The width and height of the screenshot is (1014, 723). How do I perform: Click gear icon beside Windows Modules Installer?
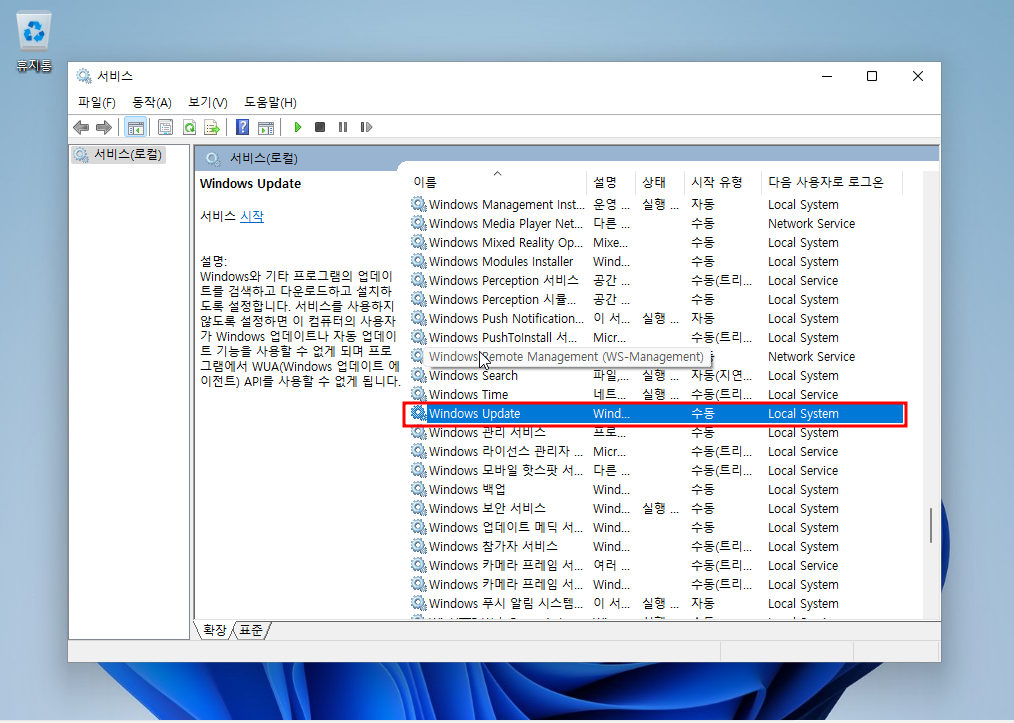[x=418, y=261]
